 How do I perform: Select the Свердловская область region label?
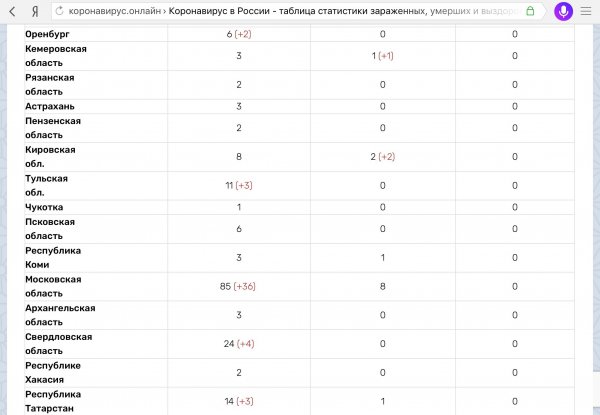[59, 343]
